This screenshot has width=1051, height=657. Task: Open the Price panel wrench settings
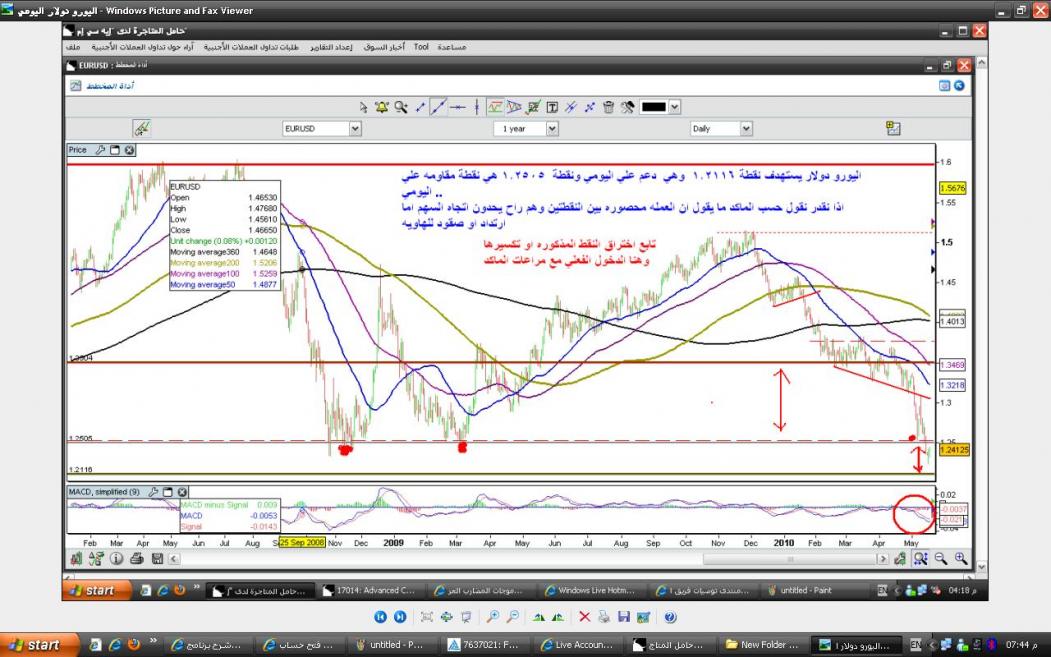click(x=99, y=150)
